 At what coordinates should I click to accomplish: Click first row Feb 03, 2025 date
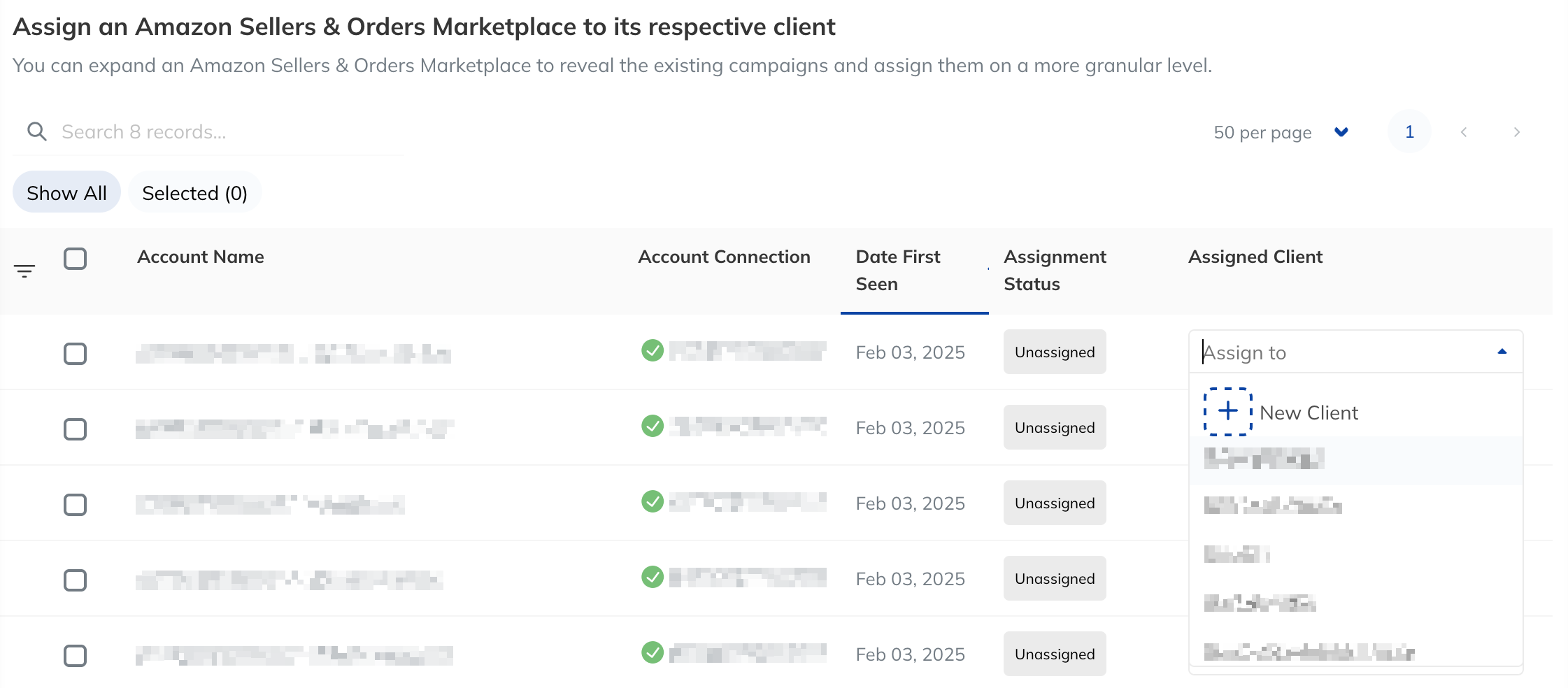point(910,352)
